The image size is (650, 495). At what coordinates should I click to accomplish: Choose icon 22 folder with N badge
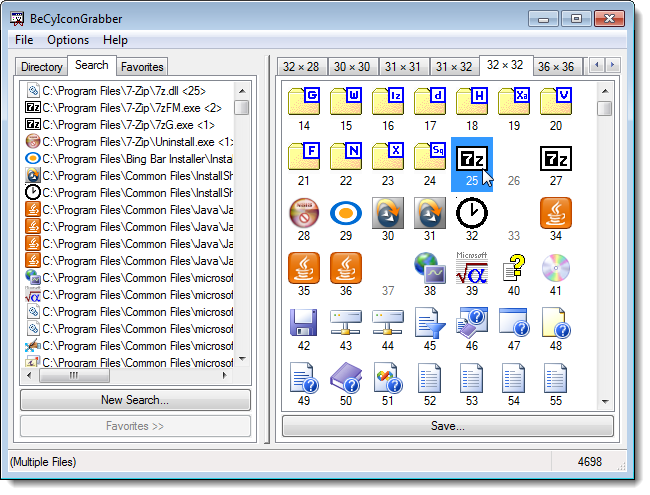pyautogui.click(x=346, y=157)
